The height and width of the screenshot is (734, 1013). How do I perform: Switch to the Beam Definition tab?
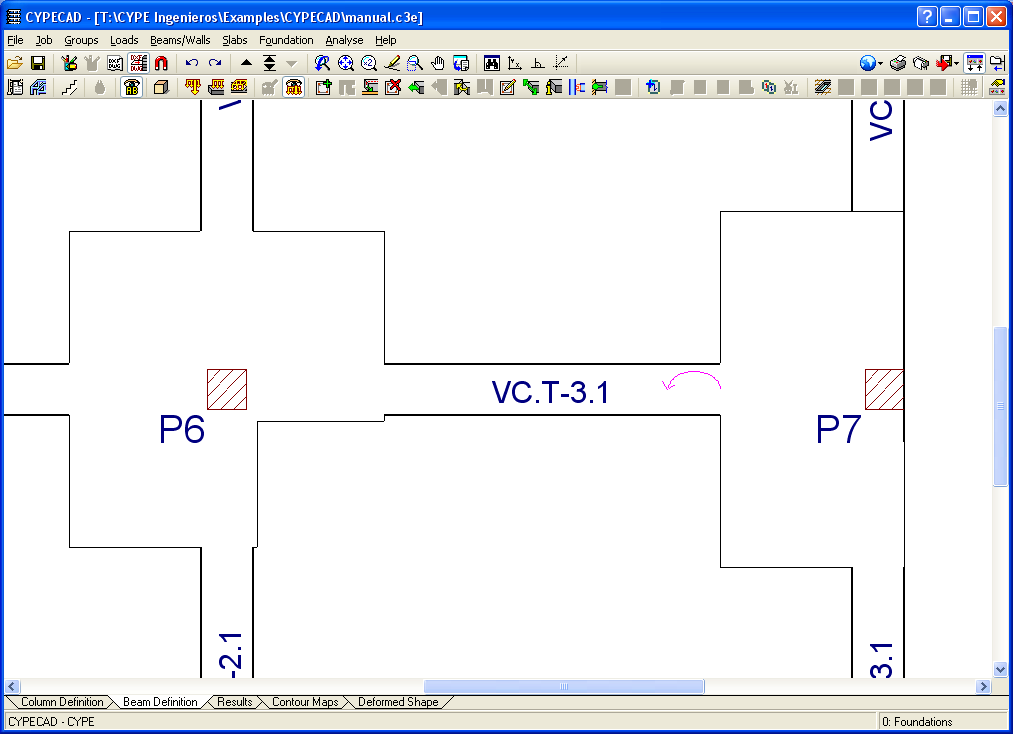pos(160,702)
